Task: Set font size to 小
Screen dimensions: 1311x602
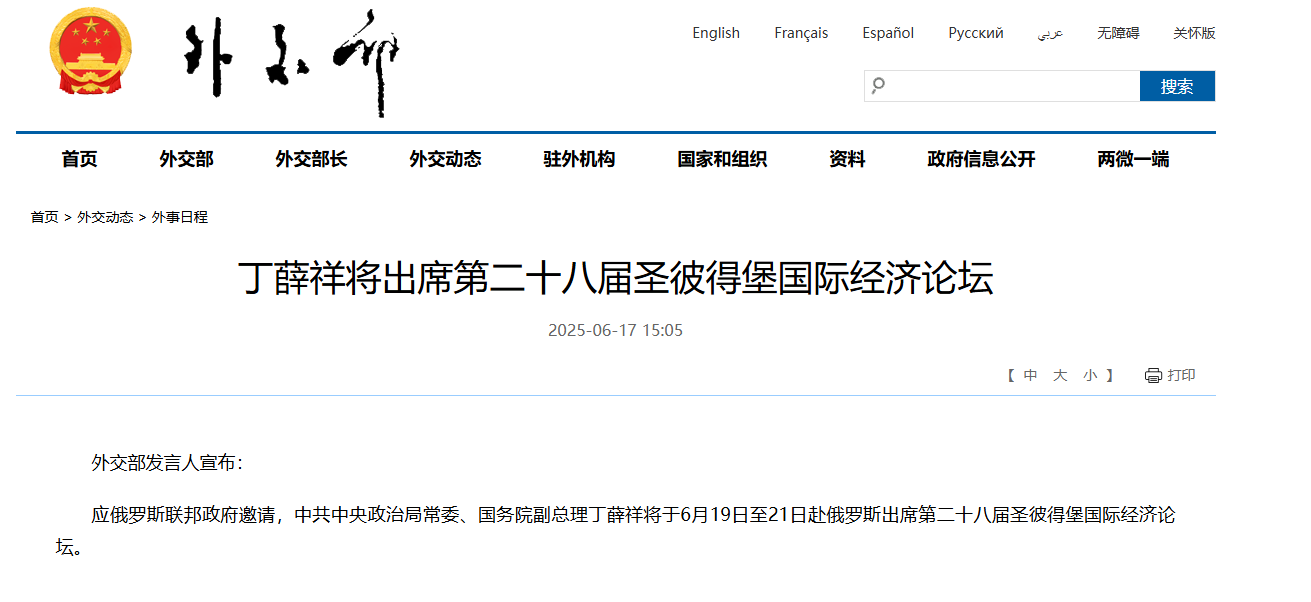Action: coord(1090,376)
